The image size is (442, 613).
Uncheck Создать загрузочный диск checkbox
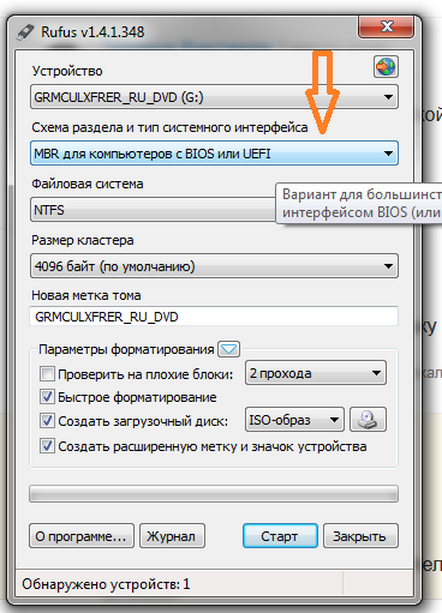coord(47,421)
